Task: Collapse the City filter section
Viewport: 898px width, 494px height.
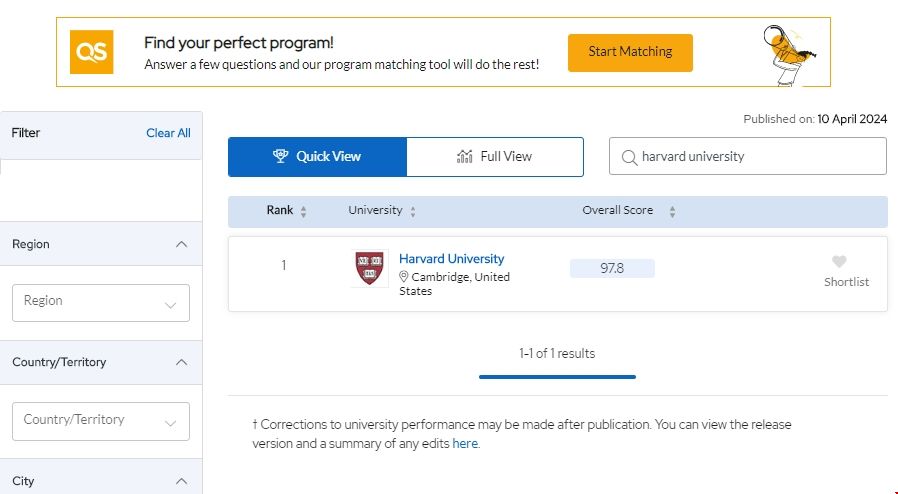Action: pyautogui.click(x=181, y=481)
